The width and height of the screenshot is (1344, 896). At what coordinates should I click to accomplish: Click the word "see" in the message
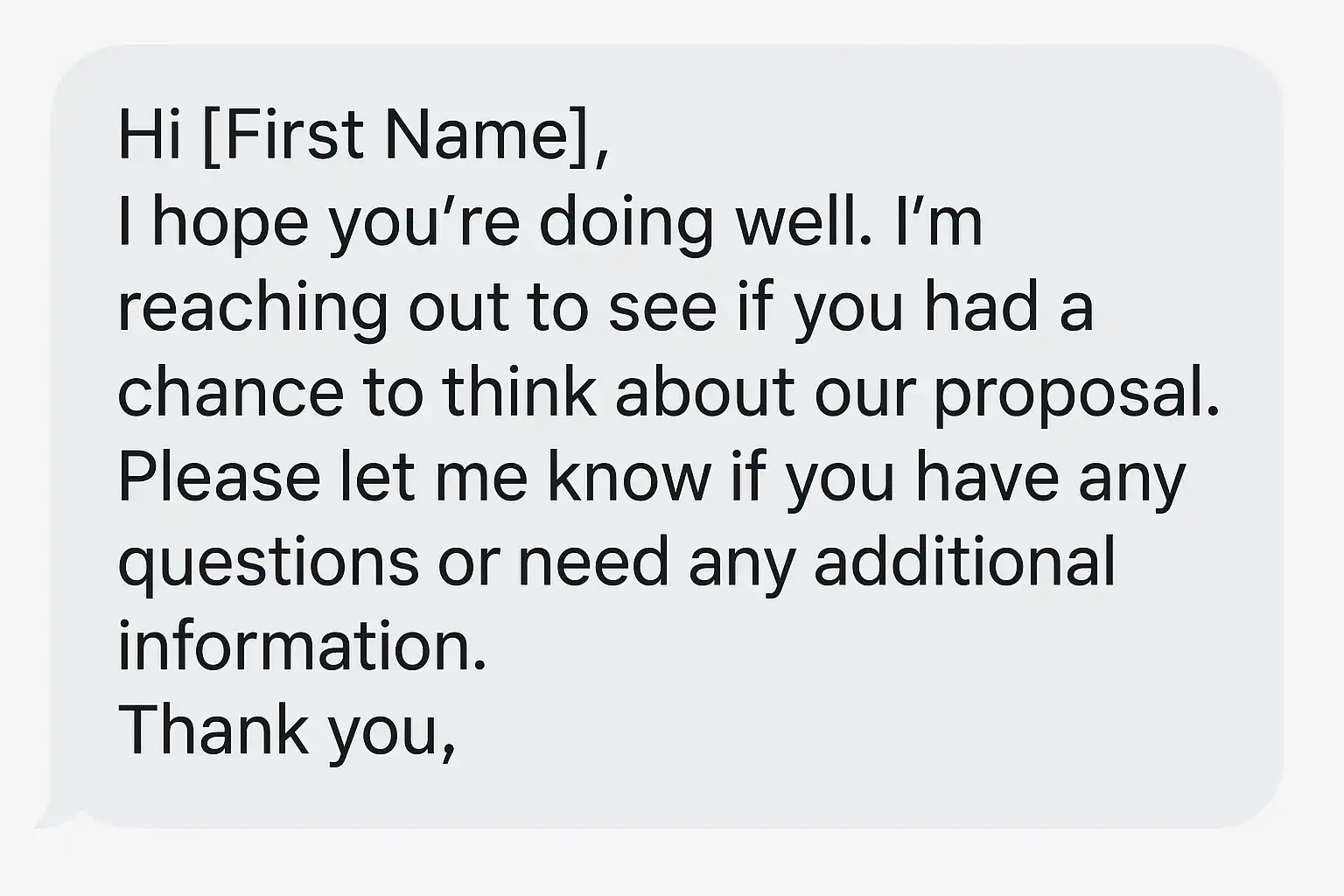pos(661,308)
